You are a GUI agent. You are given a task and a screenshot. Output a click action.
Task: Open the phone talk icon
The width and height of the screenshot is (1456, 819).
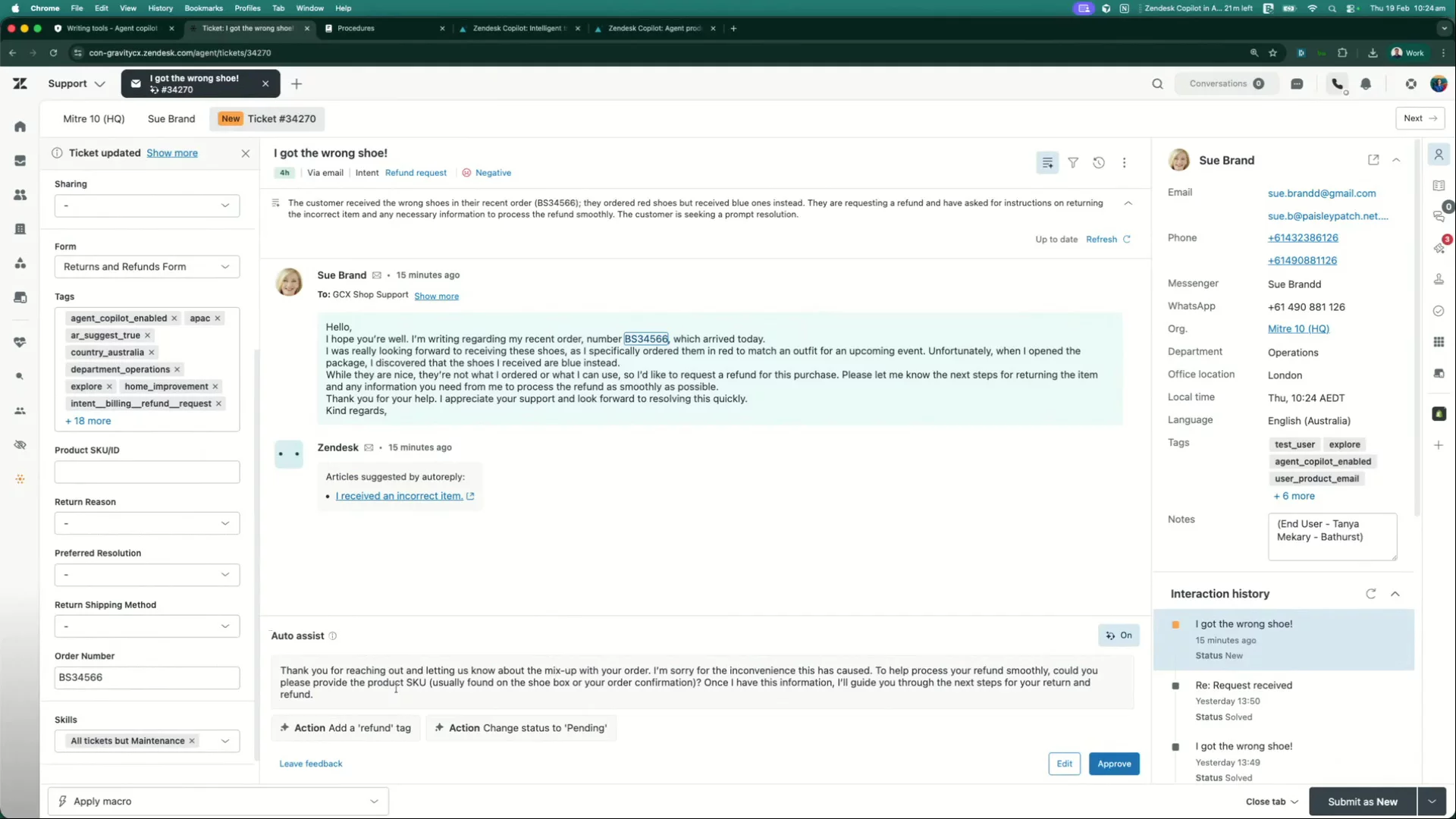1338,84
